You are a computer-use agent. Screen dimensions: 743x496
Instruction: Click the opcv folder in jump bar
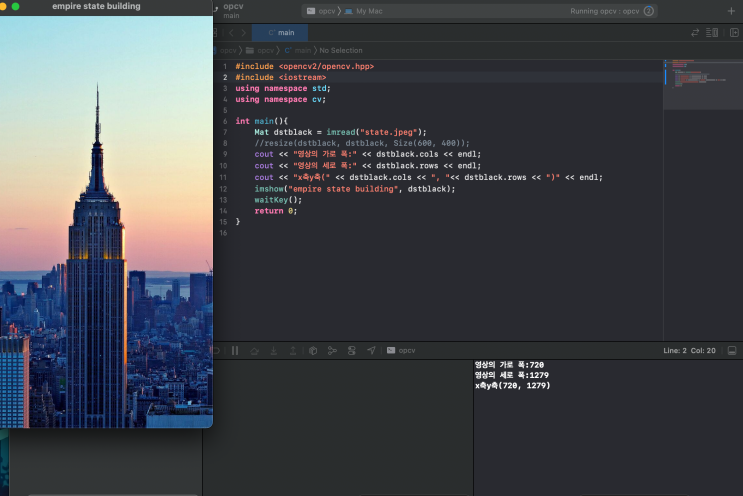pos(260,50)
